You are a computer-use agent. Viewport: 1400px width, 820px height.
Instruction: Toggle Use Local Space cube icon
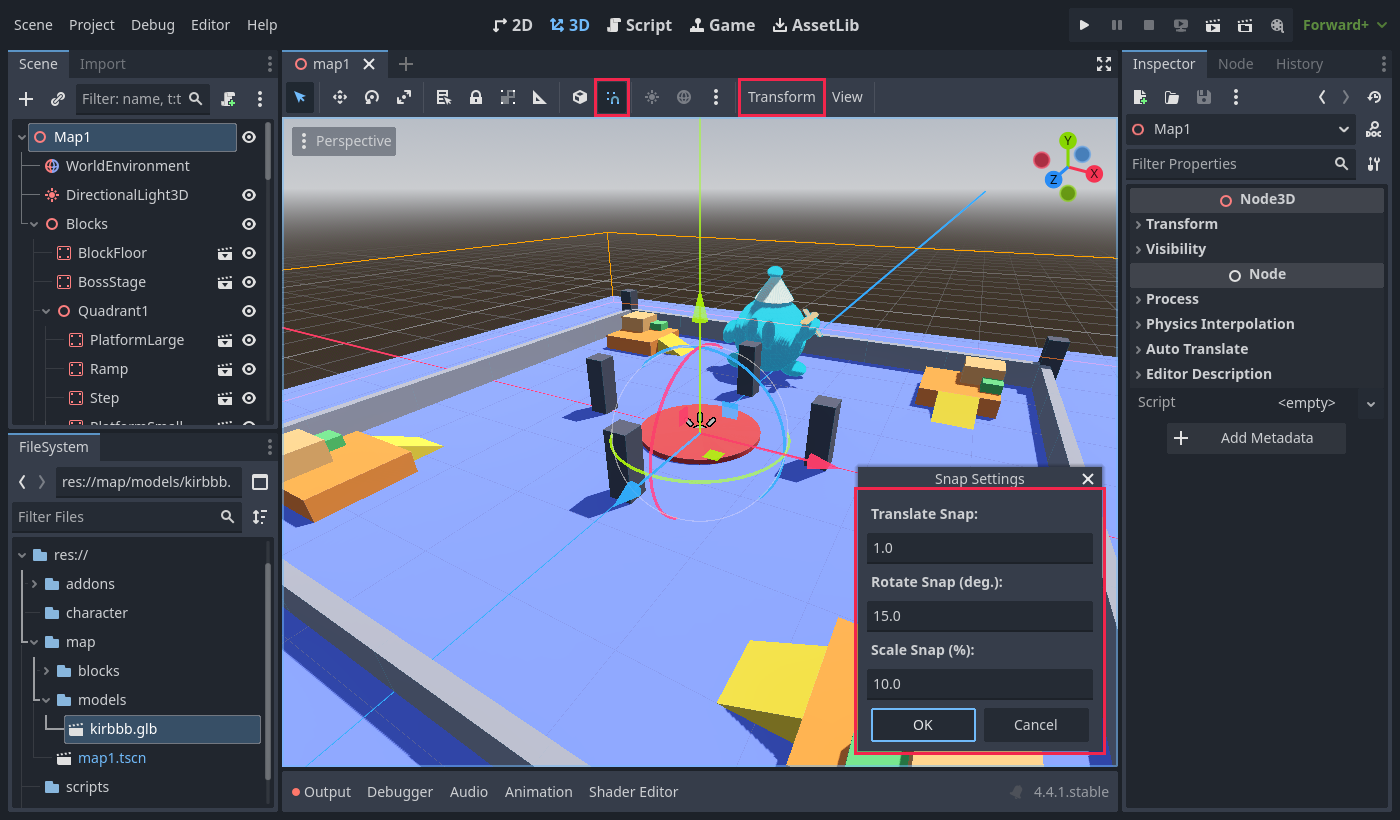[580, 97]
